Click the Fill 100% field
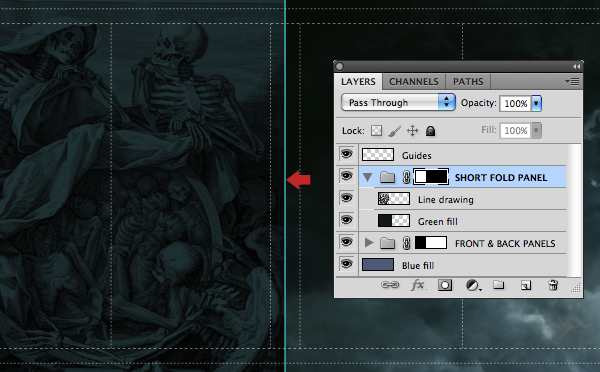The width and height of the screenshot is (600, 372). [x=515, y=131]
